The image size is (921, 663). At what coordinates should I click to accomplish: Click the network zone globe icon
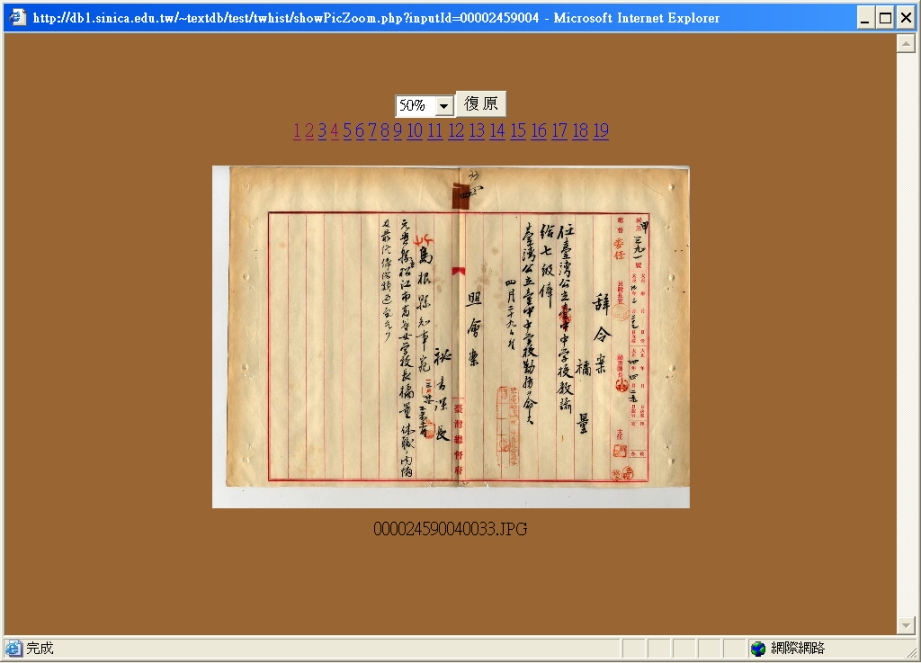pos(758,649)
